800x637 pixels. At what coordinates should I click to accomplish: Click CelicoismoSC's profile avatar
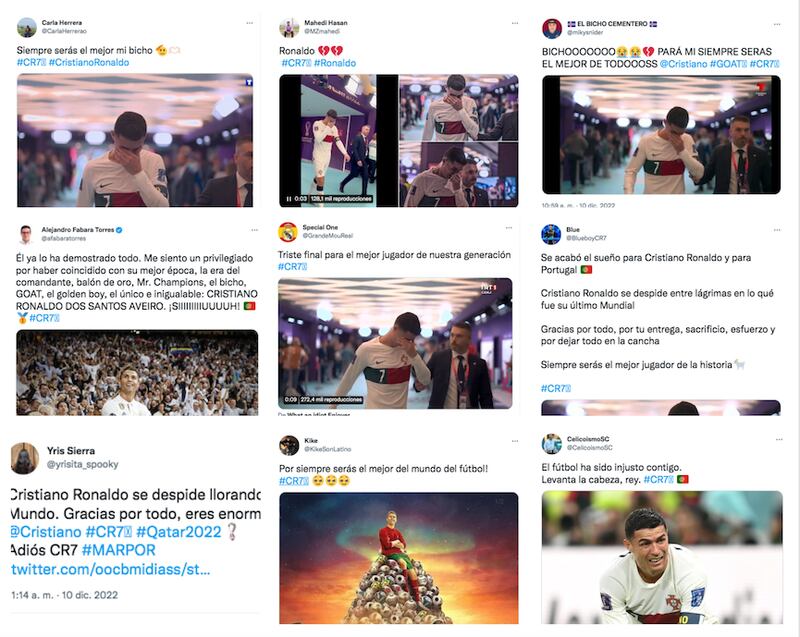click(552, 444)
